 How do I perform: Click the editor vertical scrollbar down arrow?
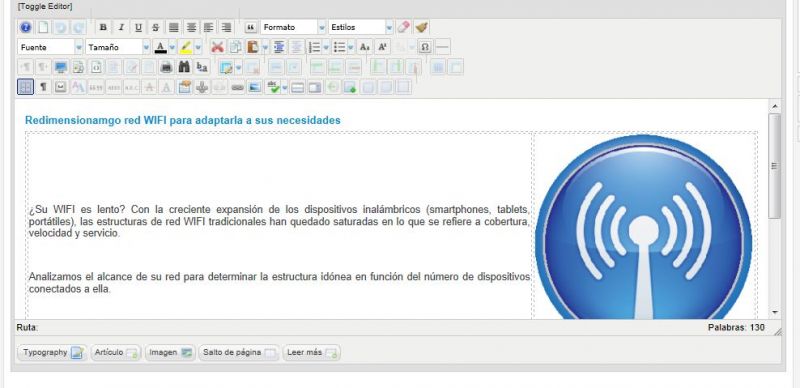click(x=775, y=312)
